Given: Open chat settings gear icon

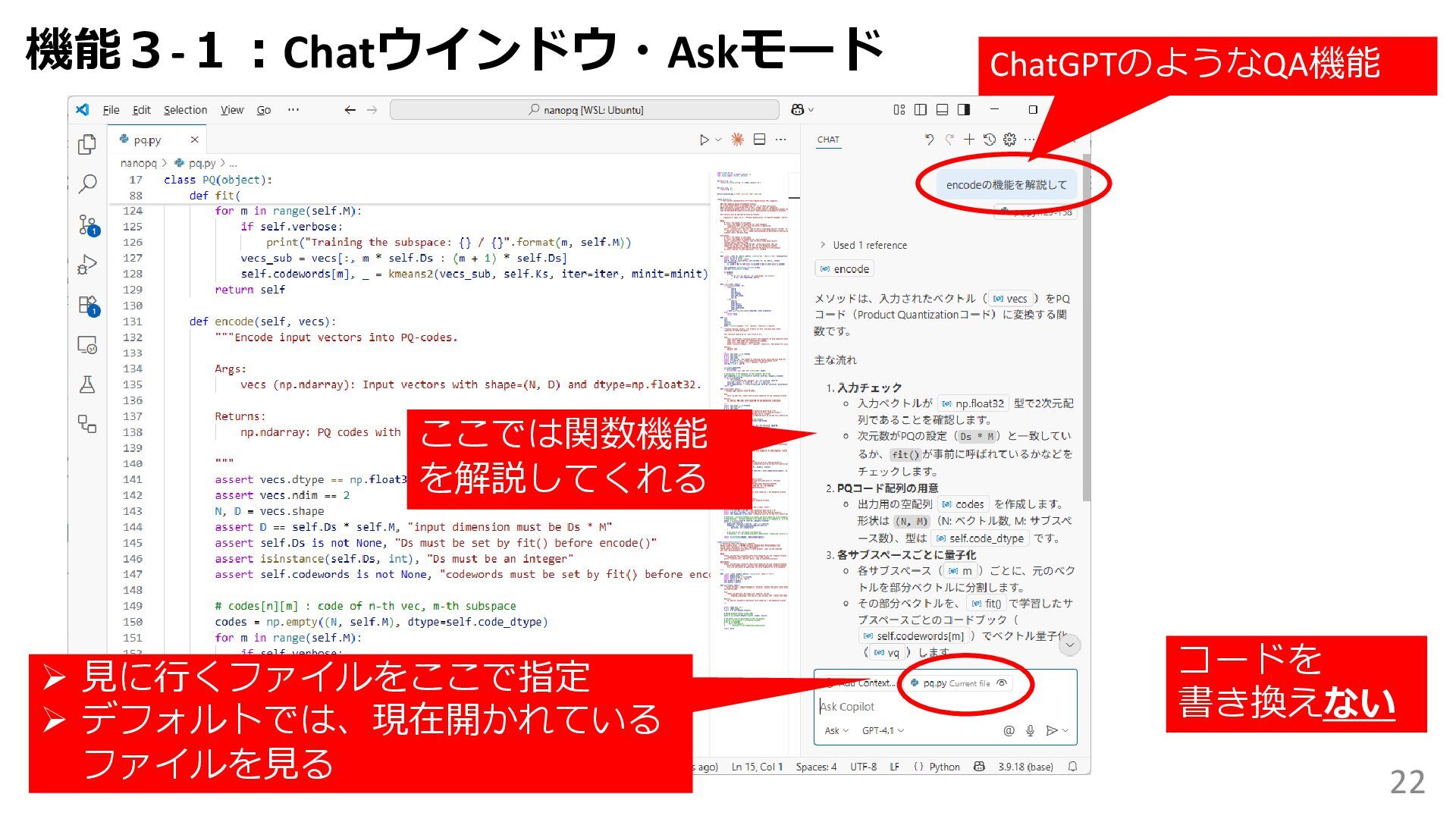Looking at the screenshot, I should click(1009, 140).
